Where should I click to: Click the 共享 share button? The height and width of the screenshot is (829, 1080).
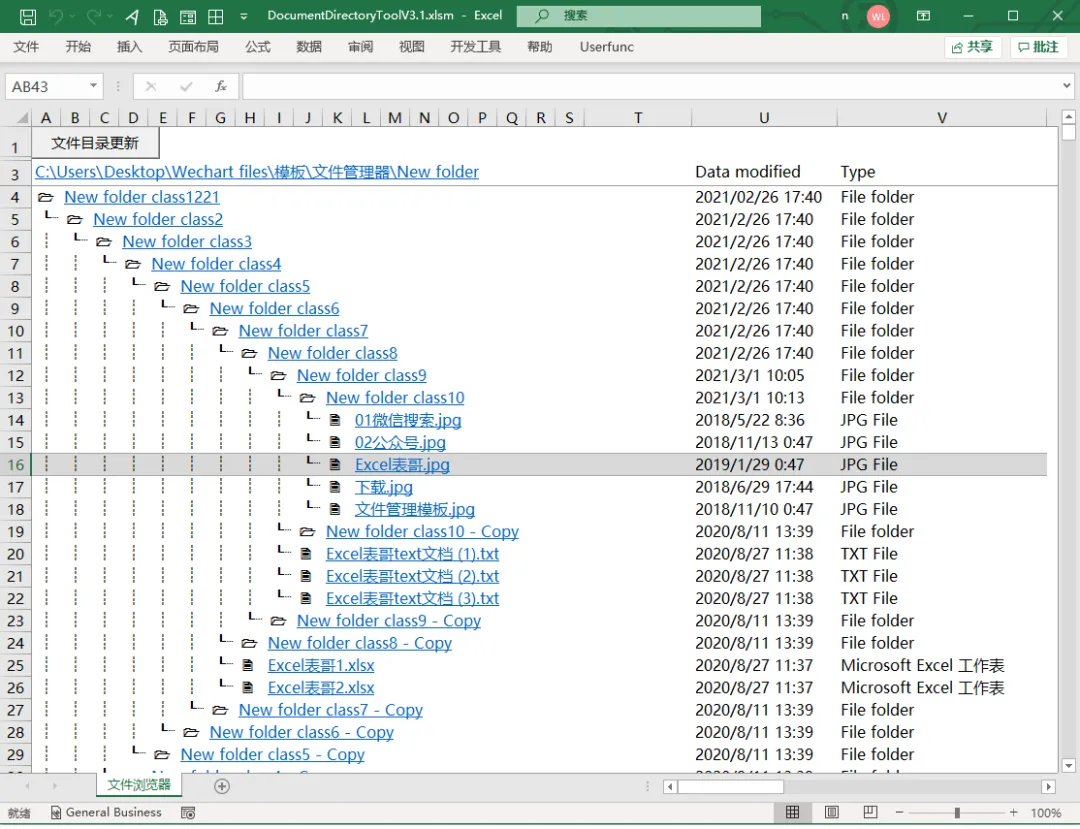tap(973, 47)
